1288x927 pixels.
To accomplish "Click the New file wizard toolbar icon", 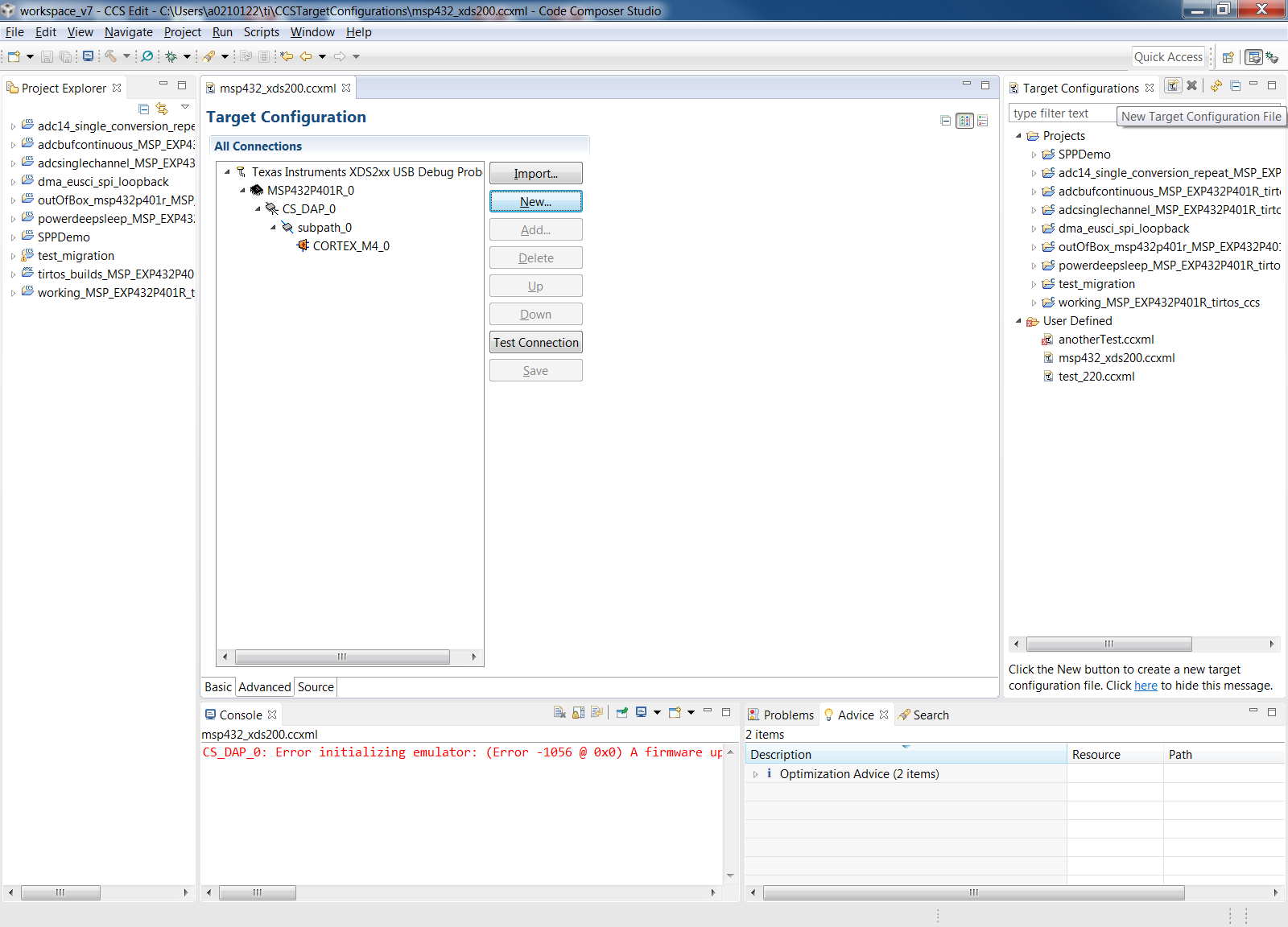I will 14,56.
